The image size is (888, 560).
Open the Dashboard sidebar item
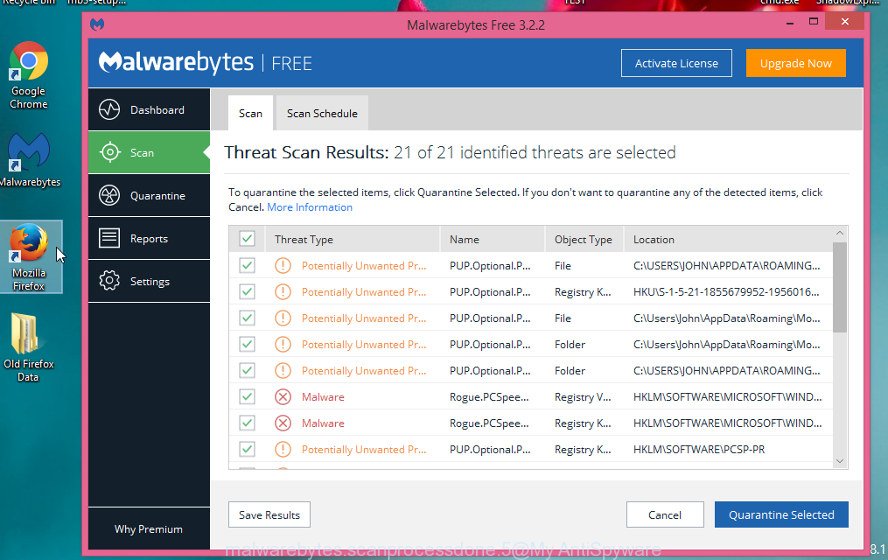coord(149,109)
